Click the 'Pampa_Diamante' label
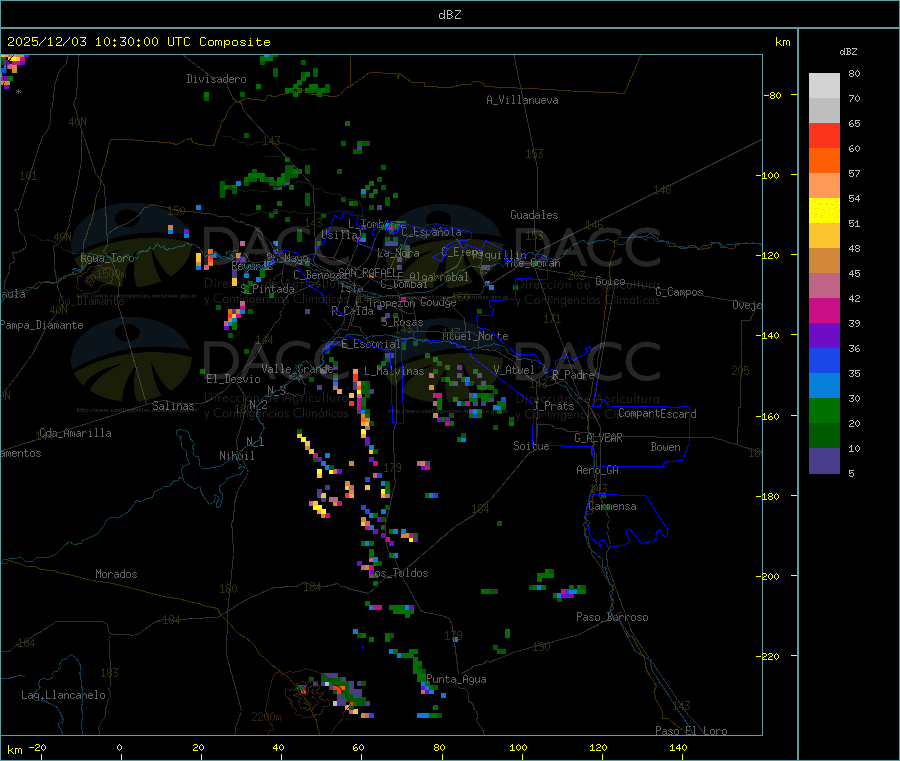The height and width of the screenshot is (761, 900). (41, 325)
